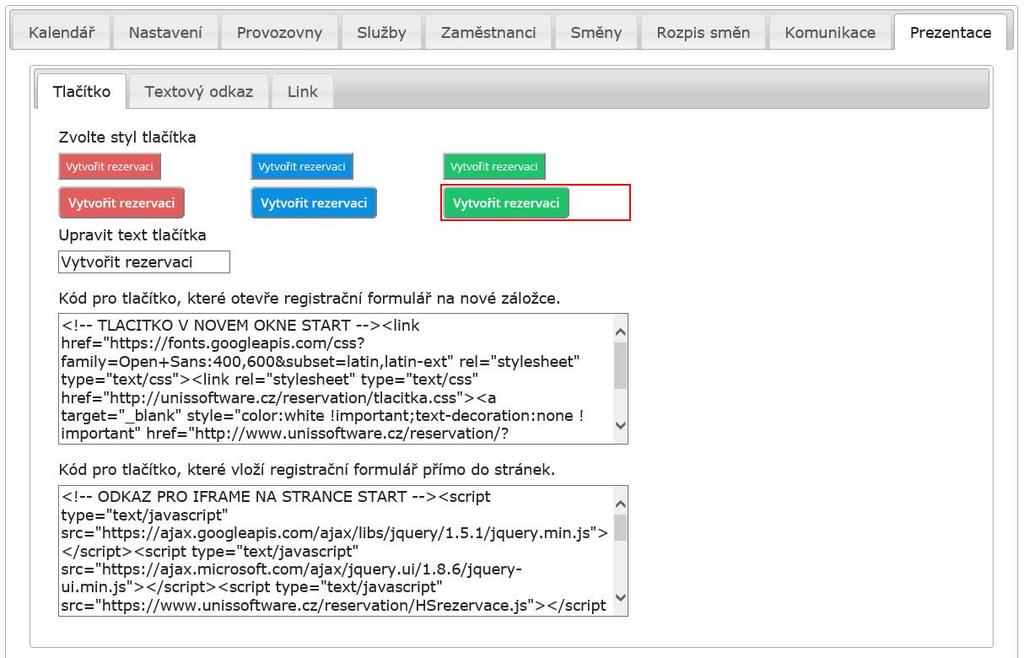This screenshot has height=658, width=1024.
Task: Click the button text input field
Action: click(144, 262)
